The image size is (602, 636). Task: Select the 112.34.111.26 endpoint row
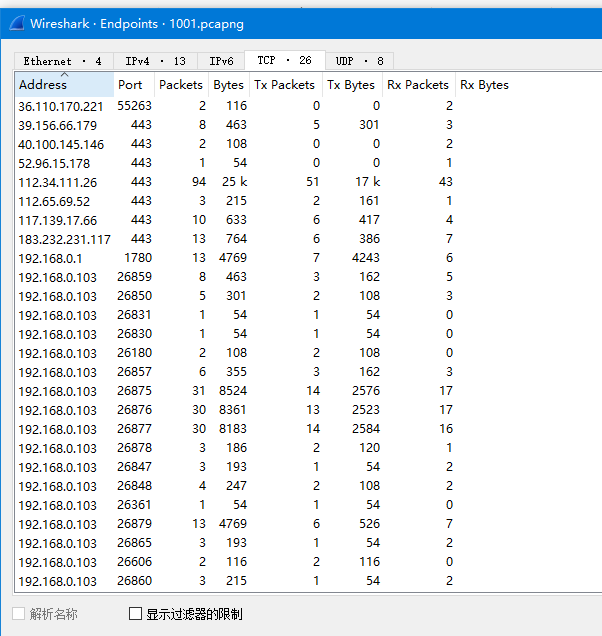pos(308,182)
